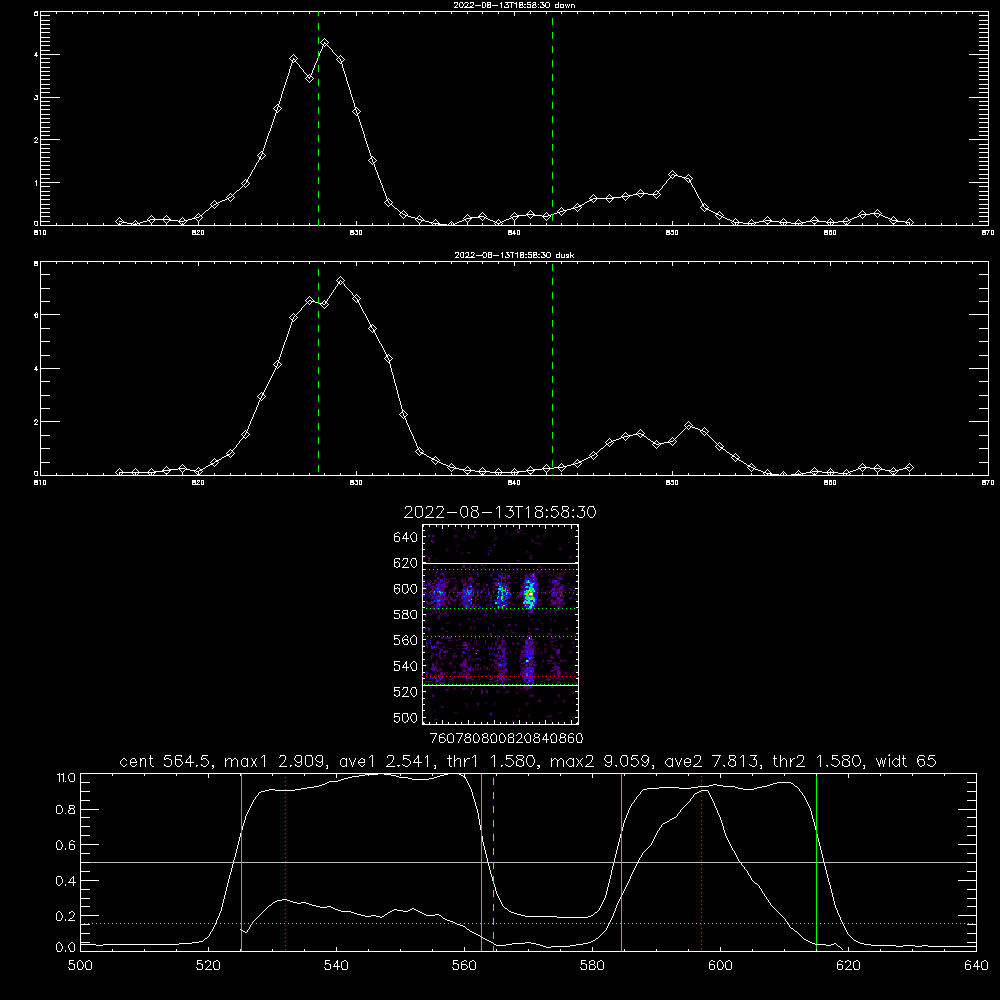Click the lower white horizontal line in spectral image

[x=501, y=686]
